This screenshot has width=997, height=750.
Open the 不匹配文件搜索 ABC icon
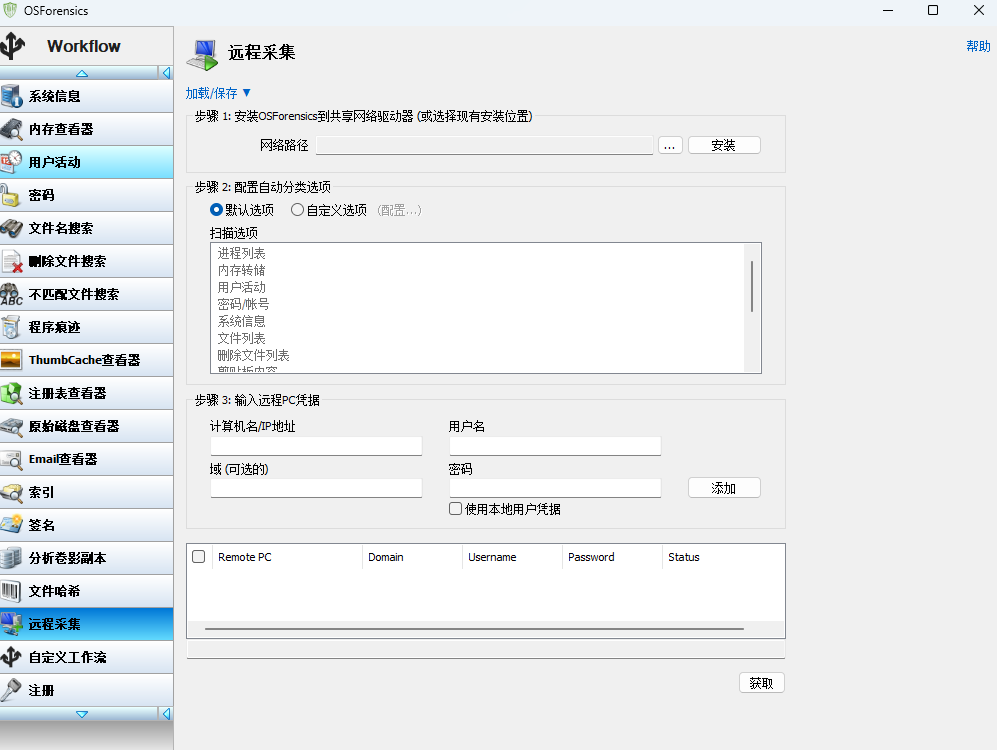tap(11, 294)
